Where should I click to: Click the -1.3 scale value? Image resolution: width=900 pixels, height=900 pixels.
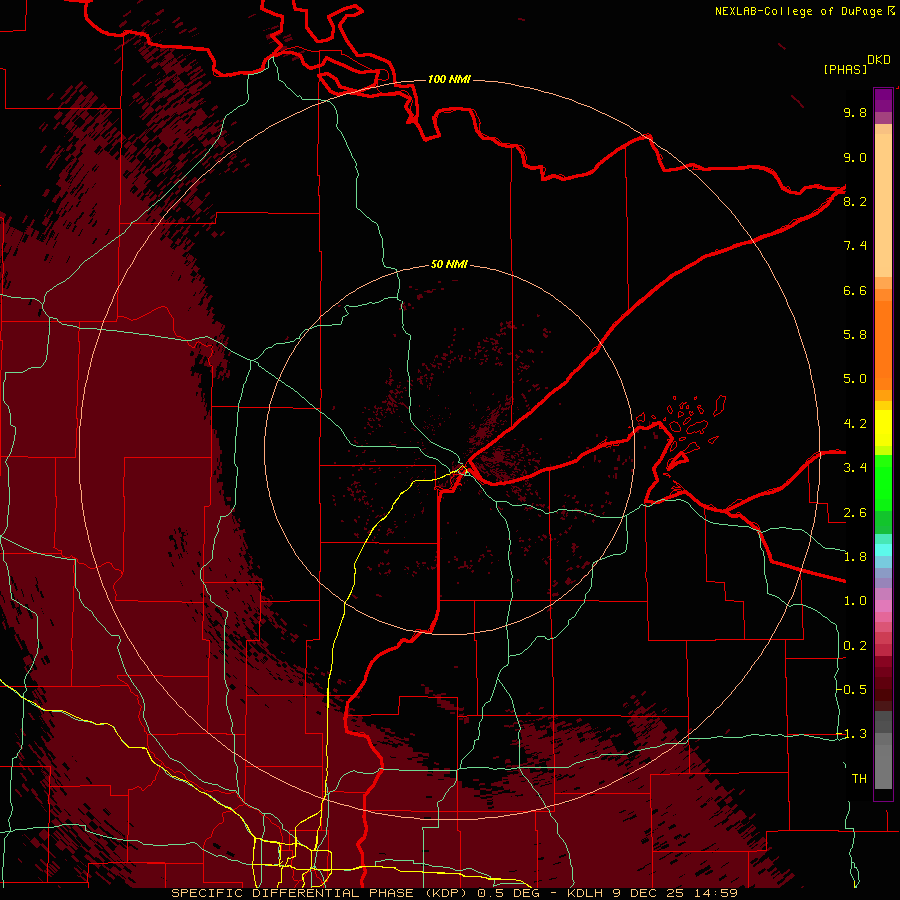click(x=852, y=734)
